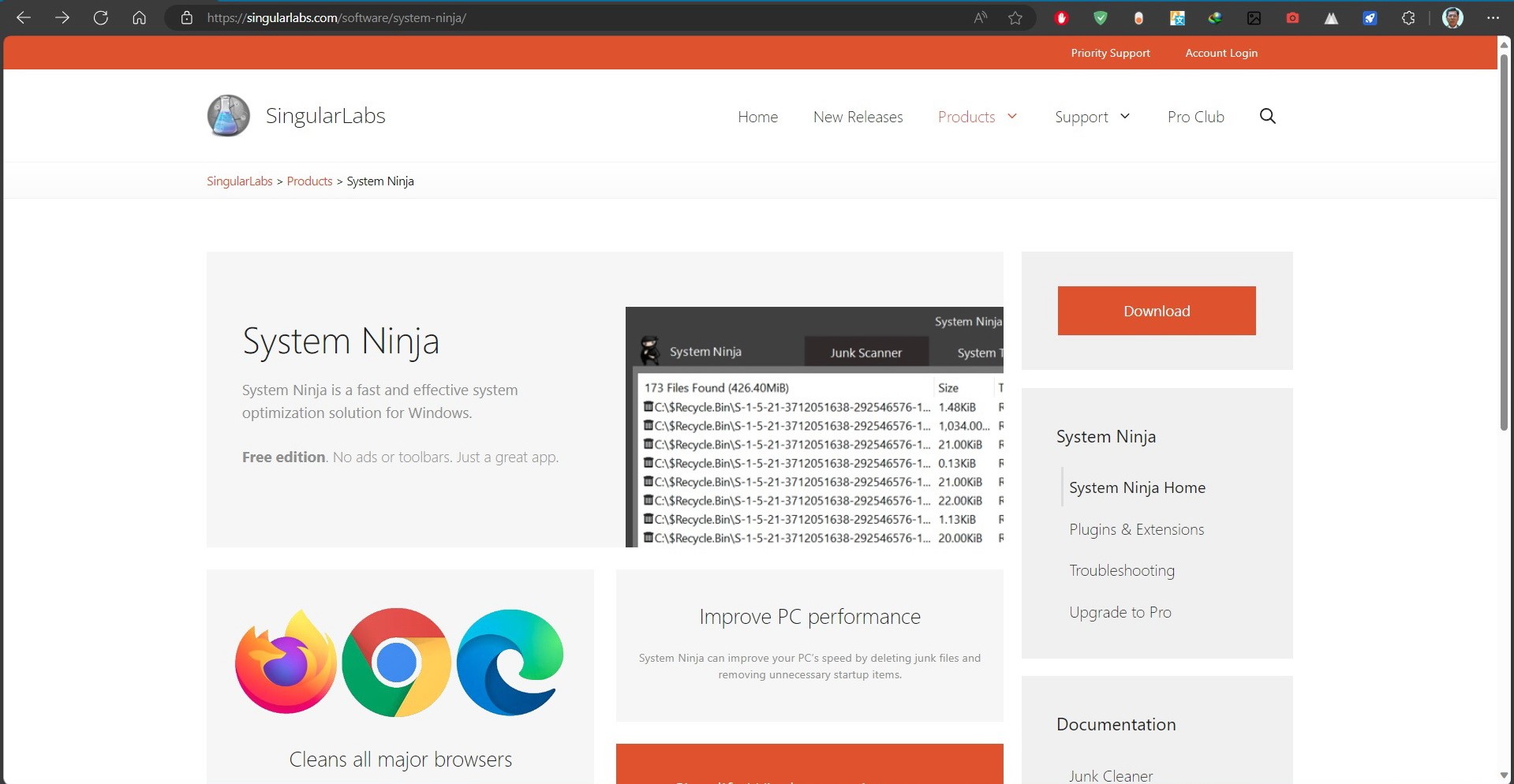Click the System Ninja app screenshot
The height and width of the screenshot is (784, 1514).
coord(814,427)
